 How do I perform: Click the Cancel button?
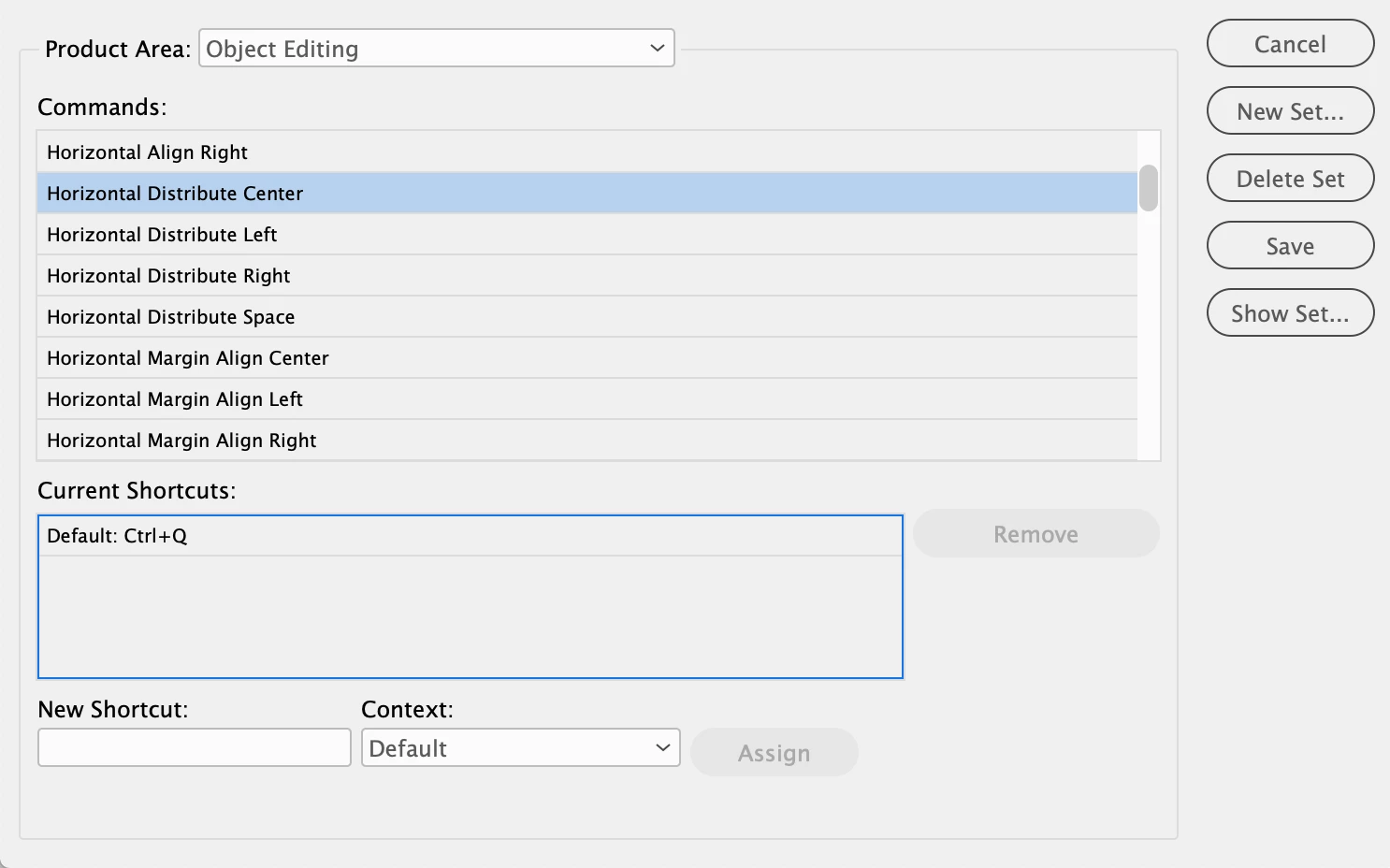[1290, 44]
